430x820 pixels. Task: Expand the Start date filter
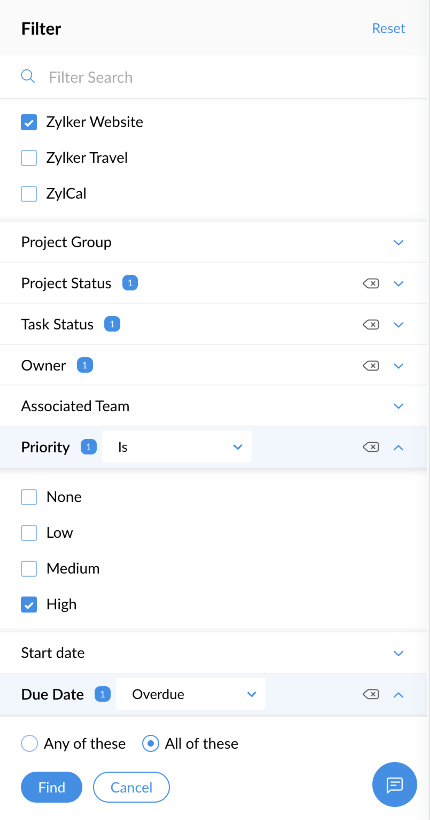coord(213,653)
